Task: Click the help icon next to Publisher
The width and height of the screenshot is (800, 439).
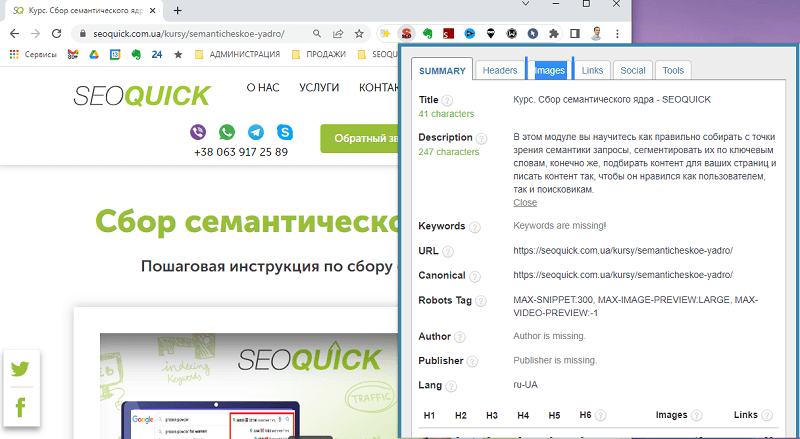Action: [472, 362]
